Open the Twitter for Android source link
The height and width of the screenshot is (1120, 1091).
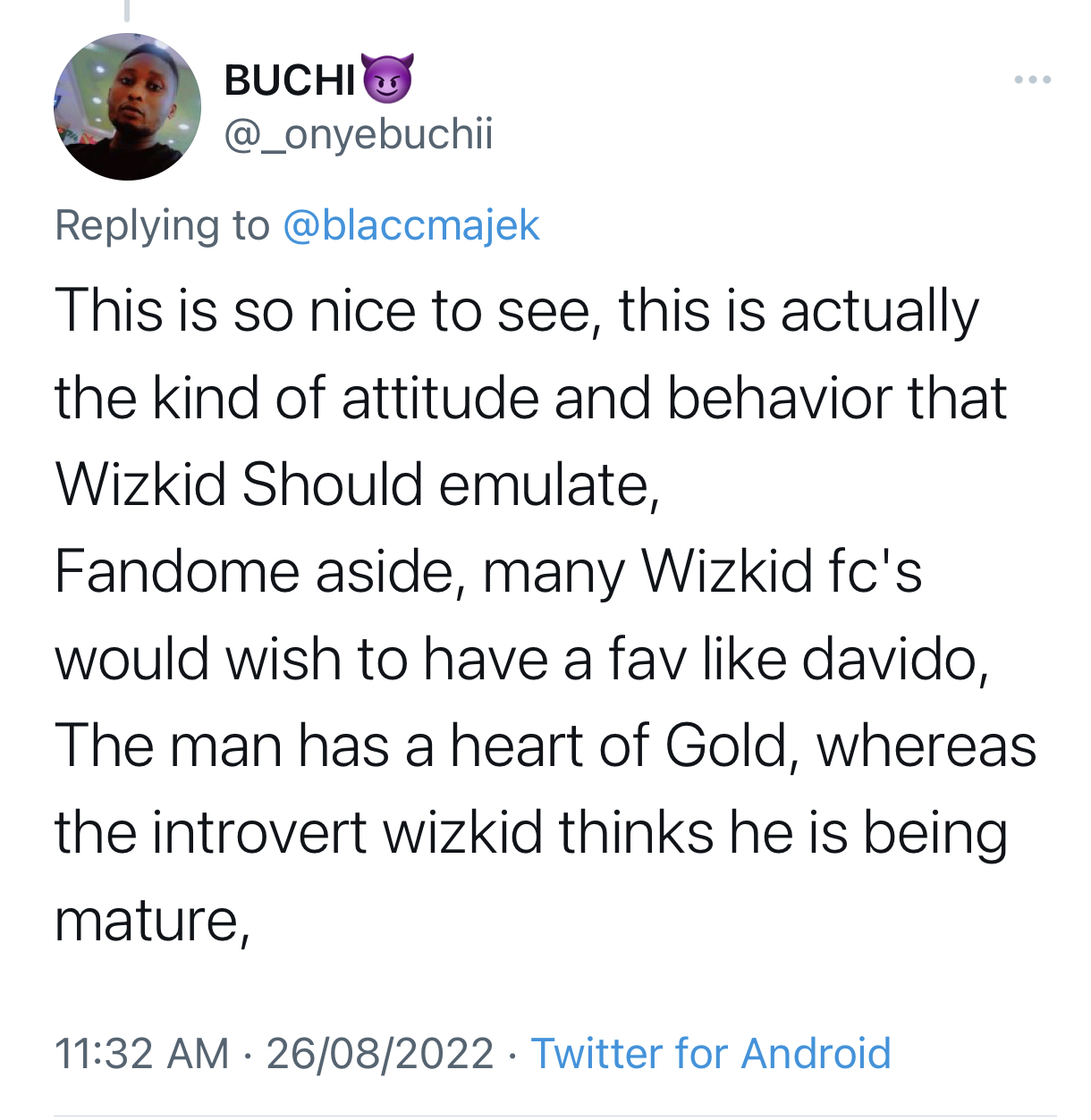pyautogui.click(x=711, y=1053)
